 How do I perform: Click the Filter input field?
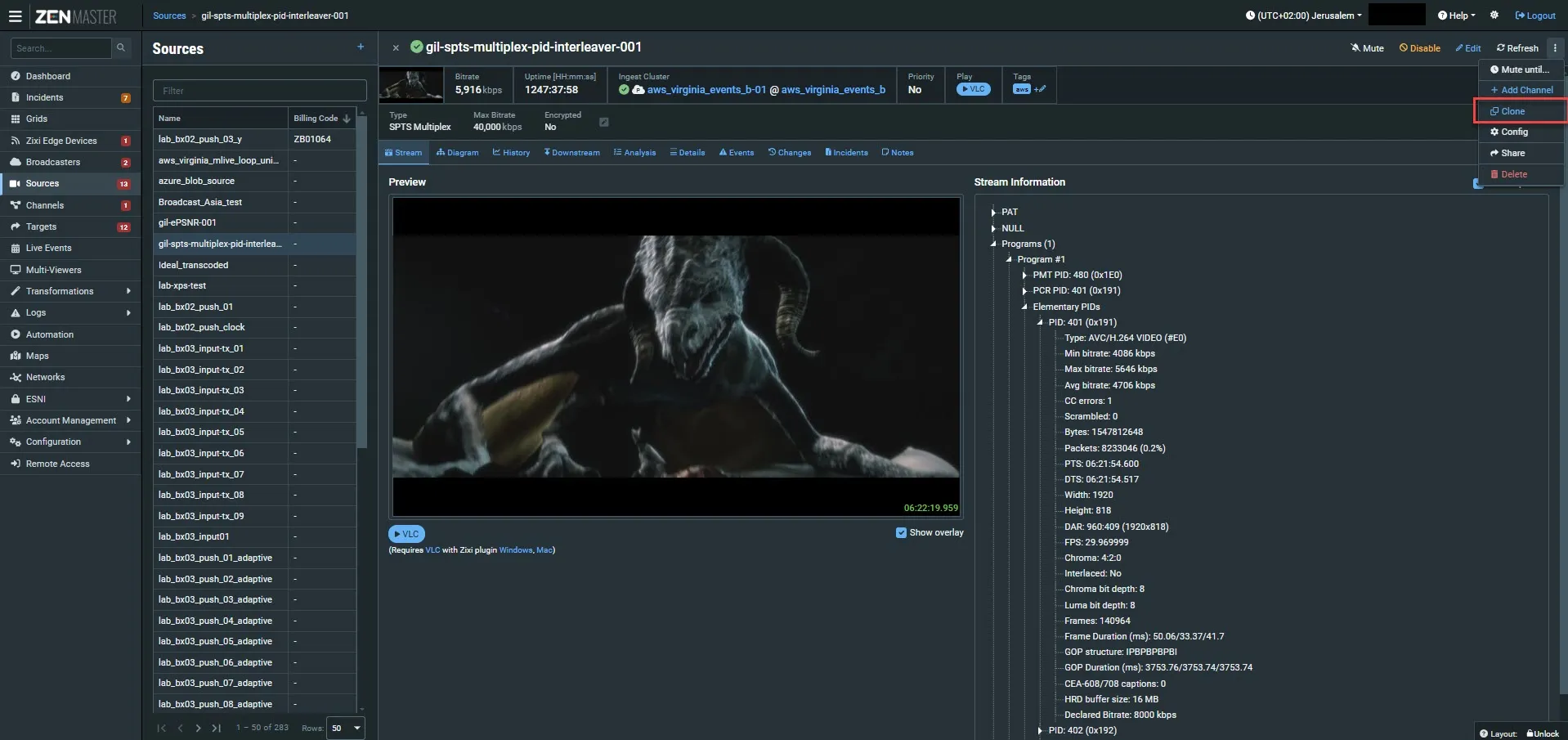[x=260, y=91]
